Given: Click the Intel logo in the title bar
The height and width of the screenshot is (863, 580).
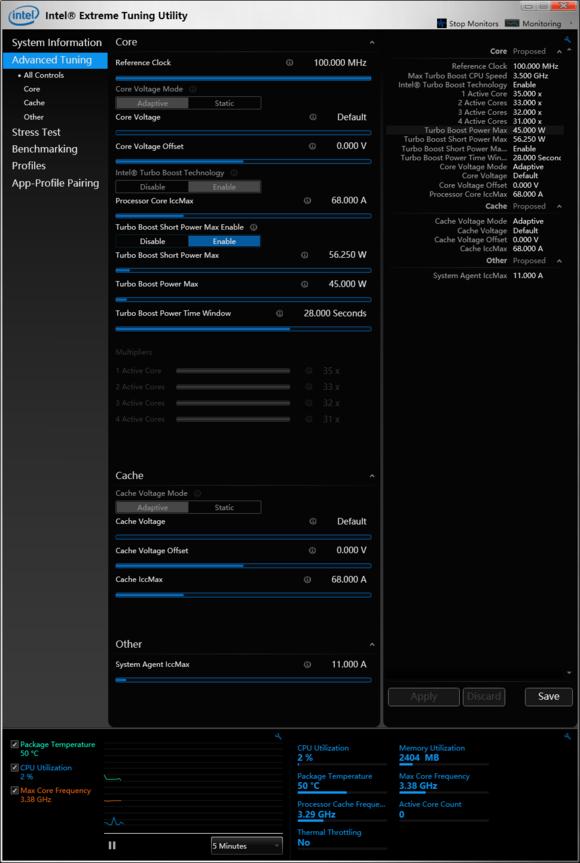Looking at the screenshot, I should 23,15.
